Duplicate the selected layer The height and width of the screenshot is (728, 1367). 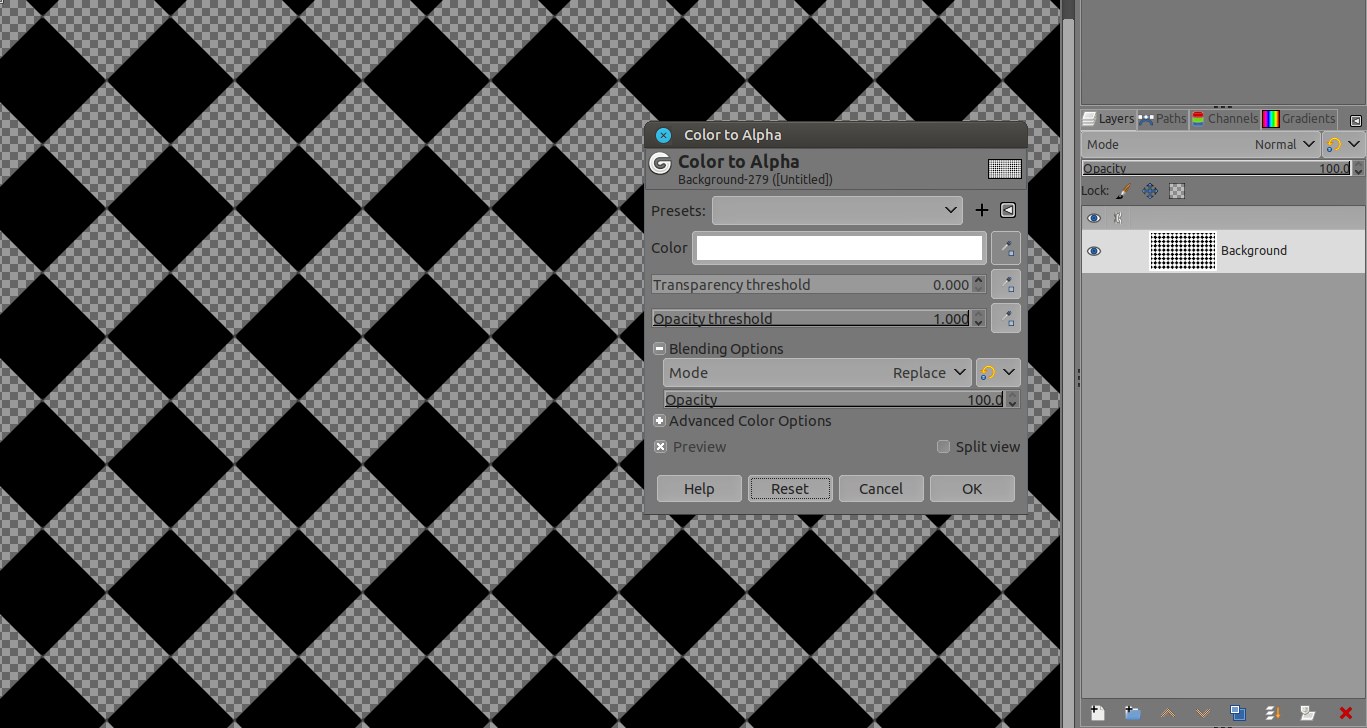point(1238,713)
